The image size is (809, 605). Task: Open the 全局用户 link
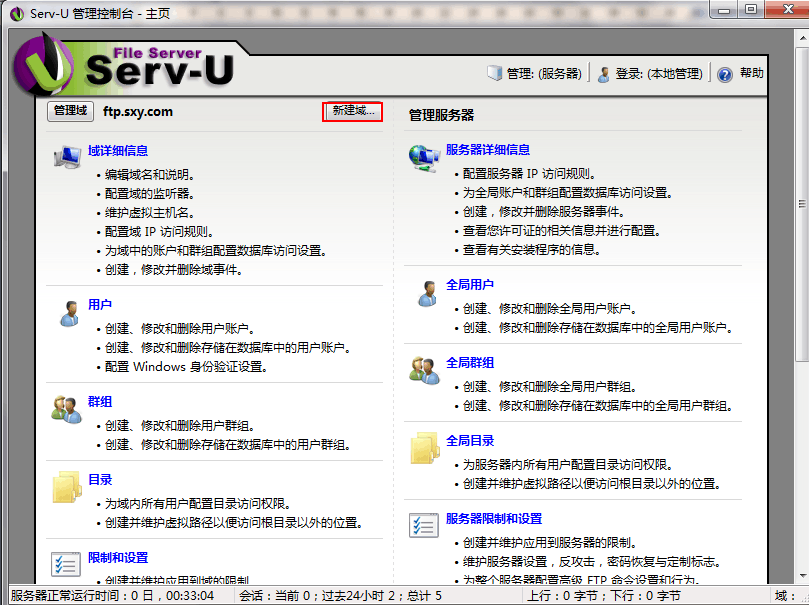pos(470,285)
